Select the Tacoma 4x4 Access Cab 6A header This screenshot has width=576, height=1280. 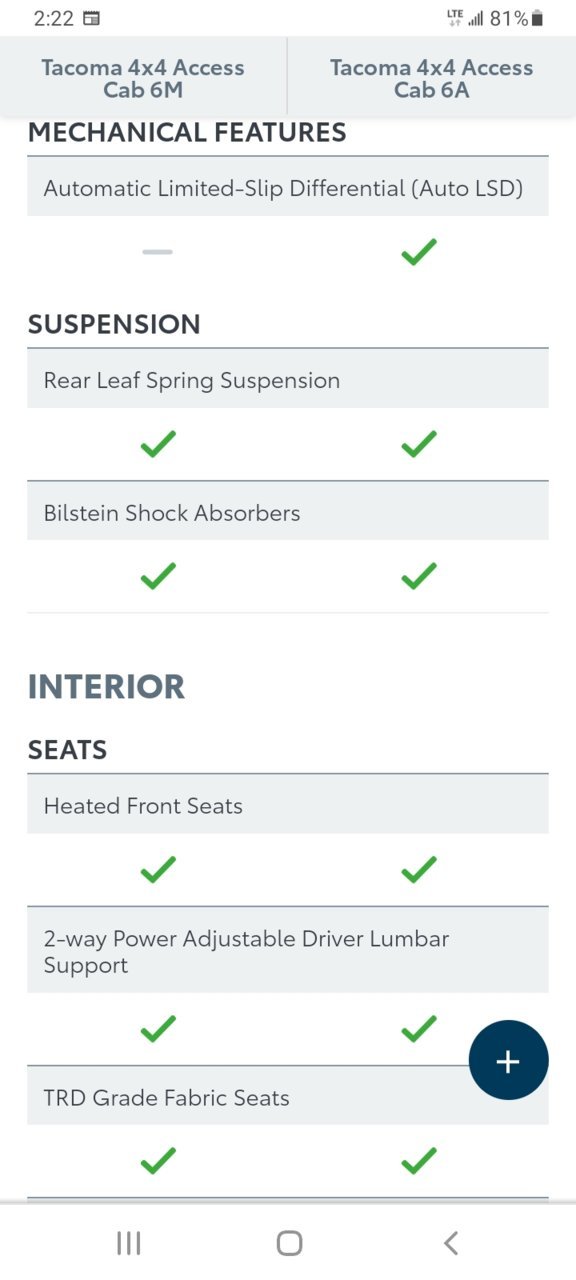(x=431, y=78)
